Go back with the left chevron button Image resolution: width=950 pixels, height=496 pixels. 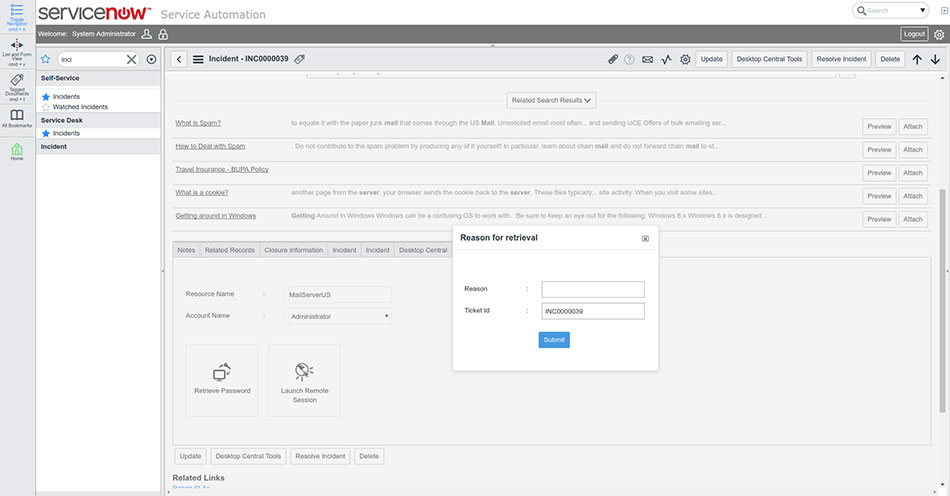click(x=179, y=59)
